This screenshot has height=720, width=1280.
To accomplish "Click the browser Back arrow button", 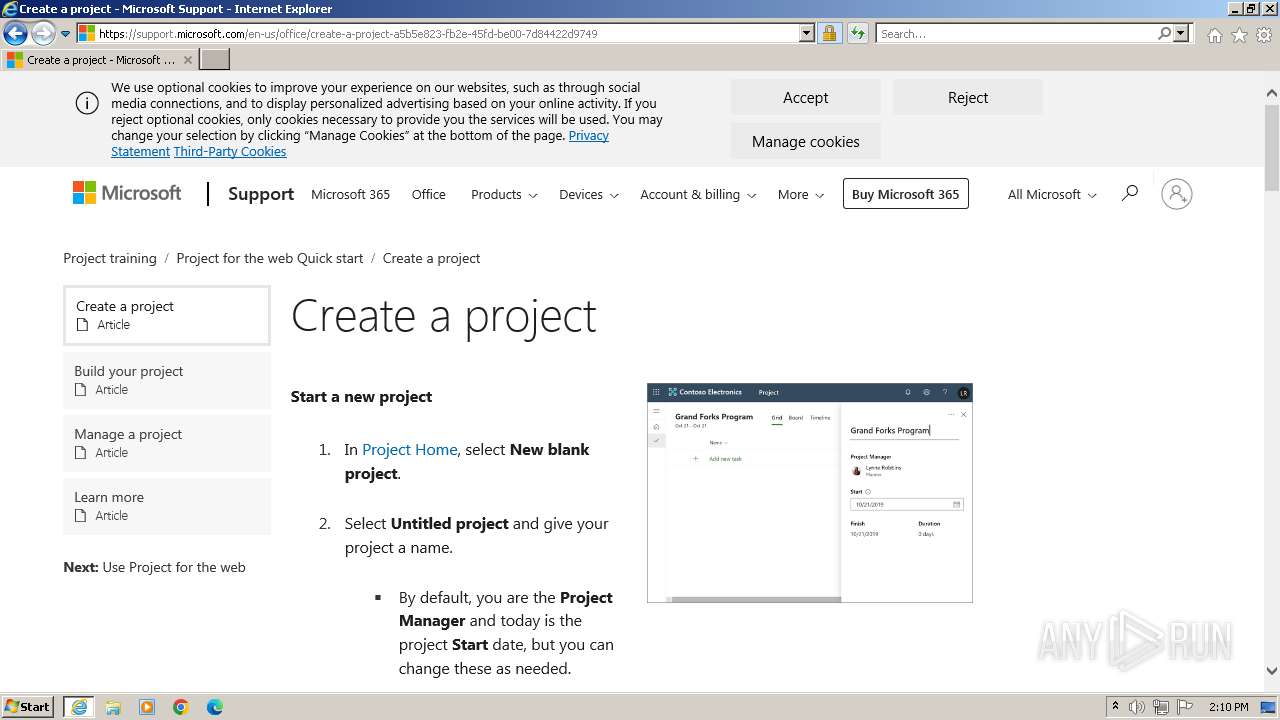I will (14, 33).
